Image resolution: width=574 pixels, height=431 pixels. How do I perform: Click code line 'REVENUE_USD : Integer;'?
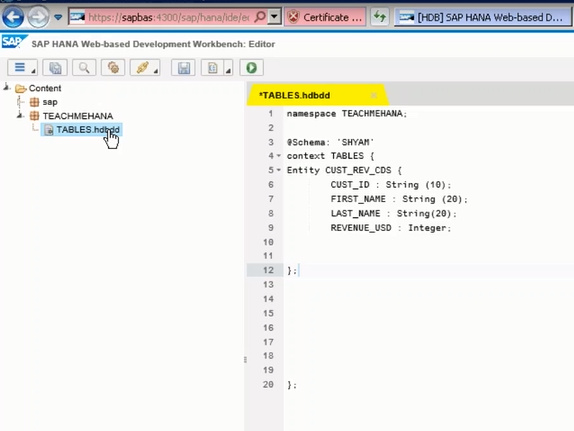point(391,228)
